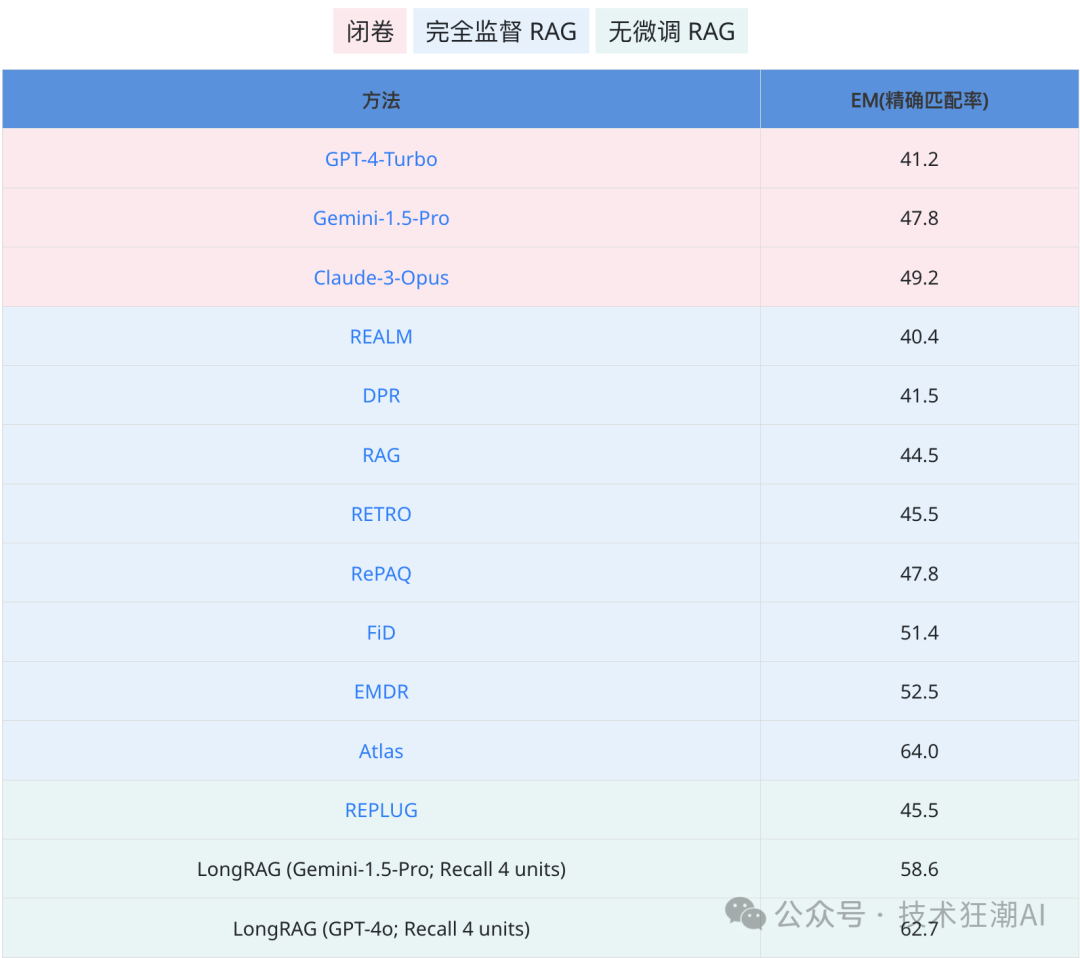Select the 47.8 value in RePAQ row

tap(920, 574)
